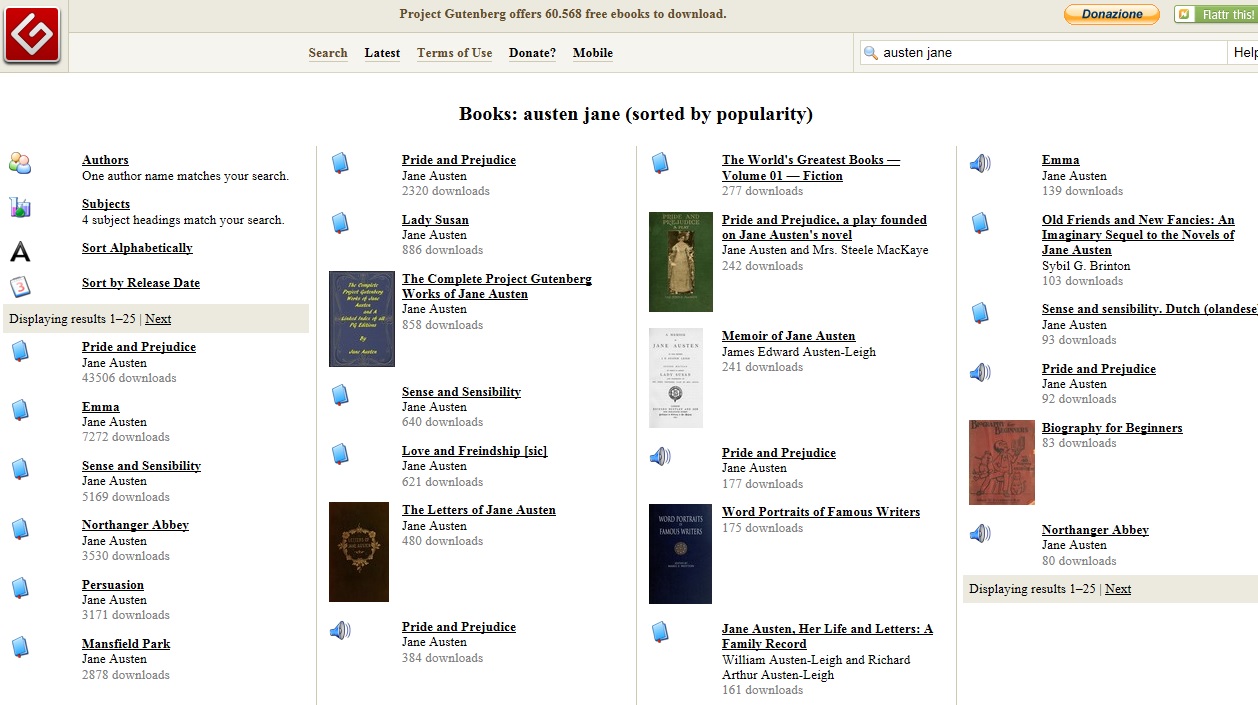
Task: Open Biography for Beginners cover thumbnail
Action: point(1002,462)
